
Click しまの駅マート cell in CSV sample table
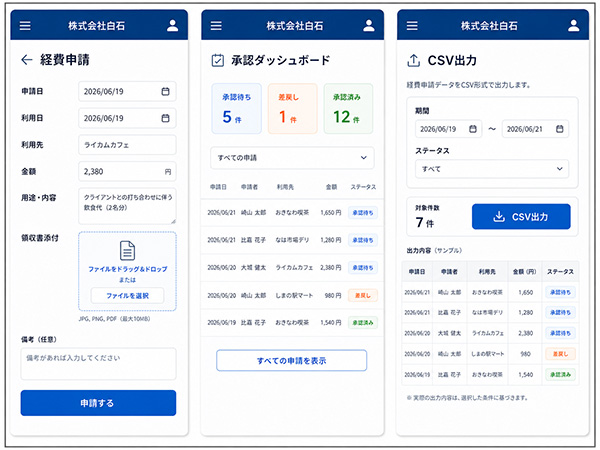(x=488, y=354)
